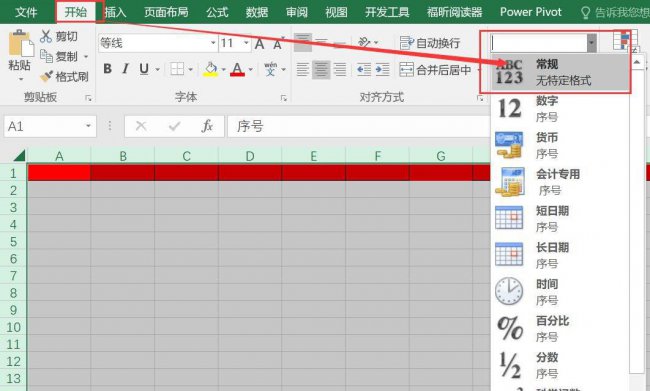Choose 数字 number format
Viewport: 650px width, 391px height.
point(560,109)
